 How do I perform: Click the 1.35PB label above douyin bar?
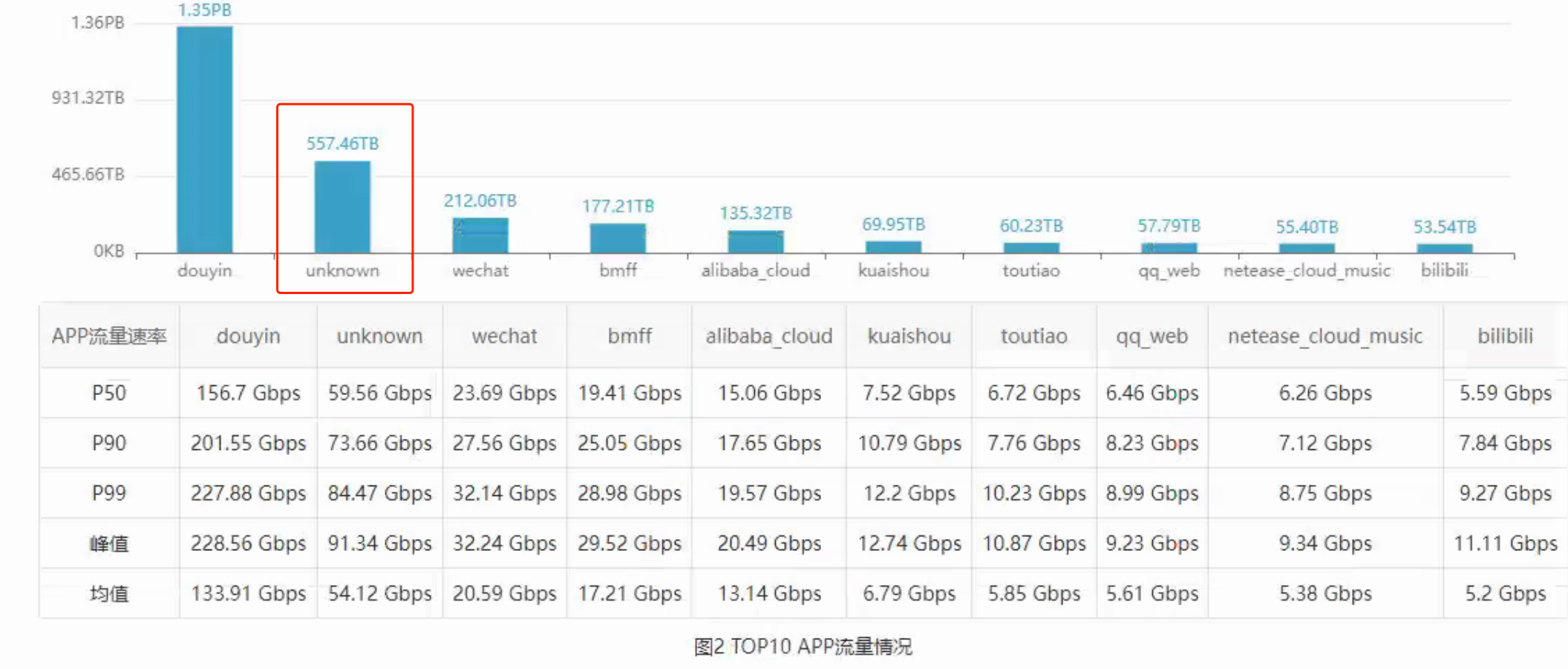pyautogui.click(x=204, y=10)
